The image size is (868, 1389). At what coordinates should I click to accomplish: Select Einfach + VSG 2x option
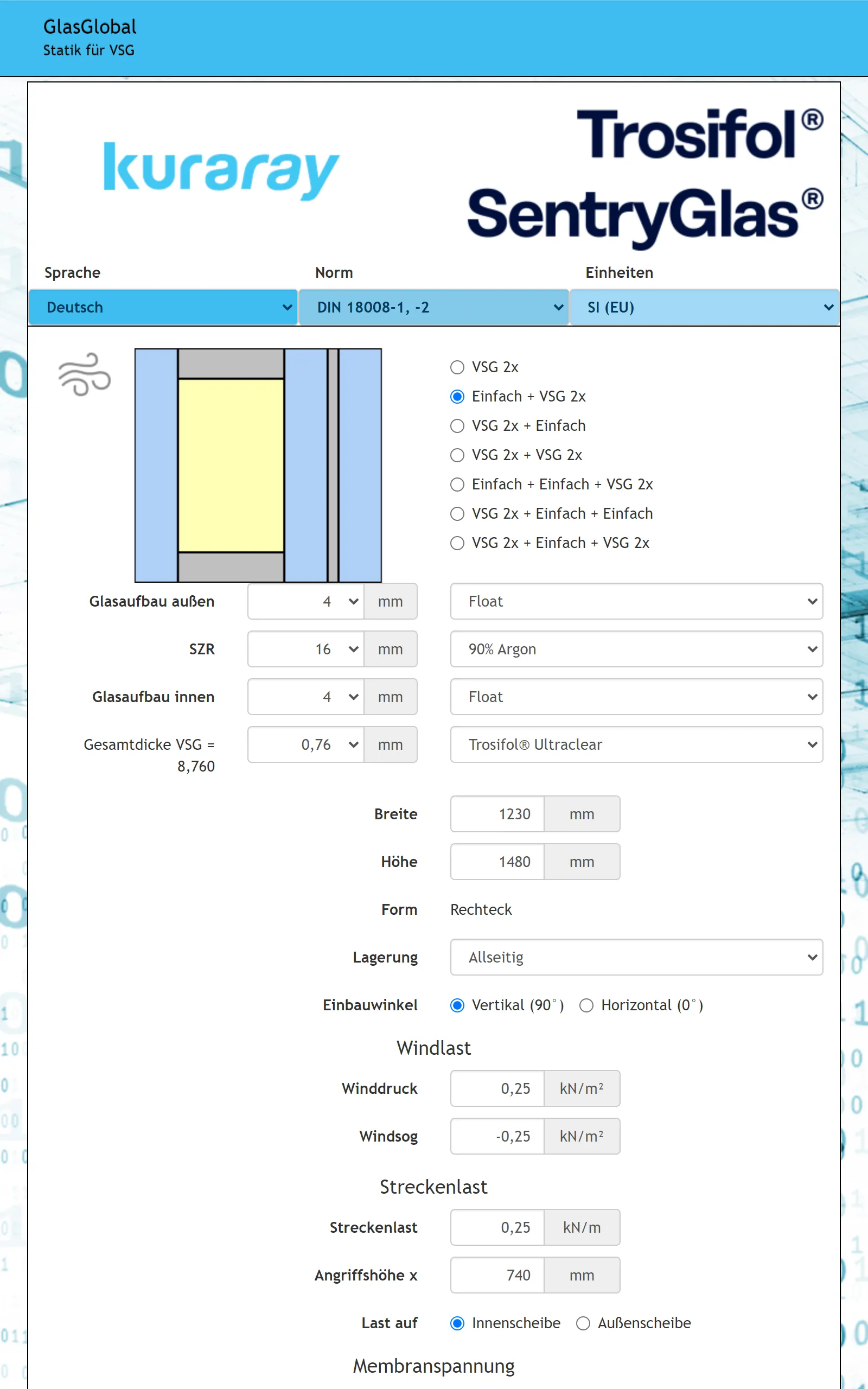point(457,397)
